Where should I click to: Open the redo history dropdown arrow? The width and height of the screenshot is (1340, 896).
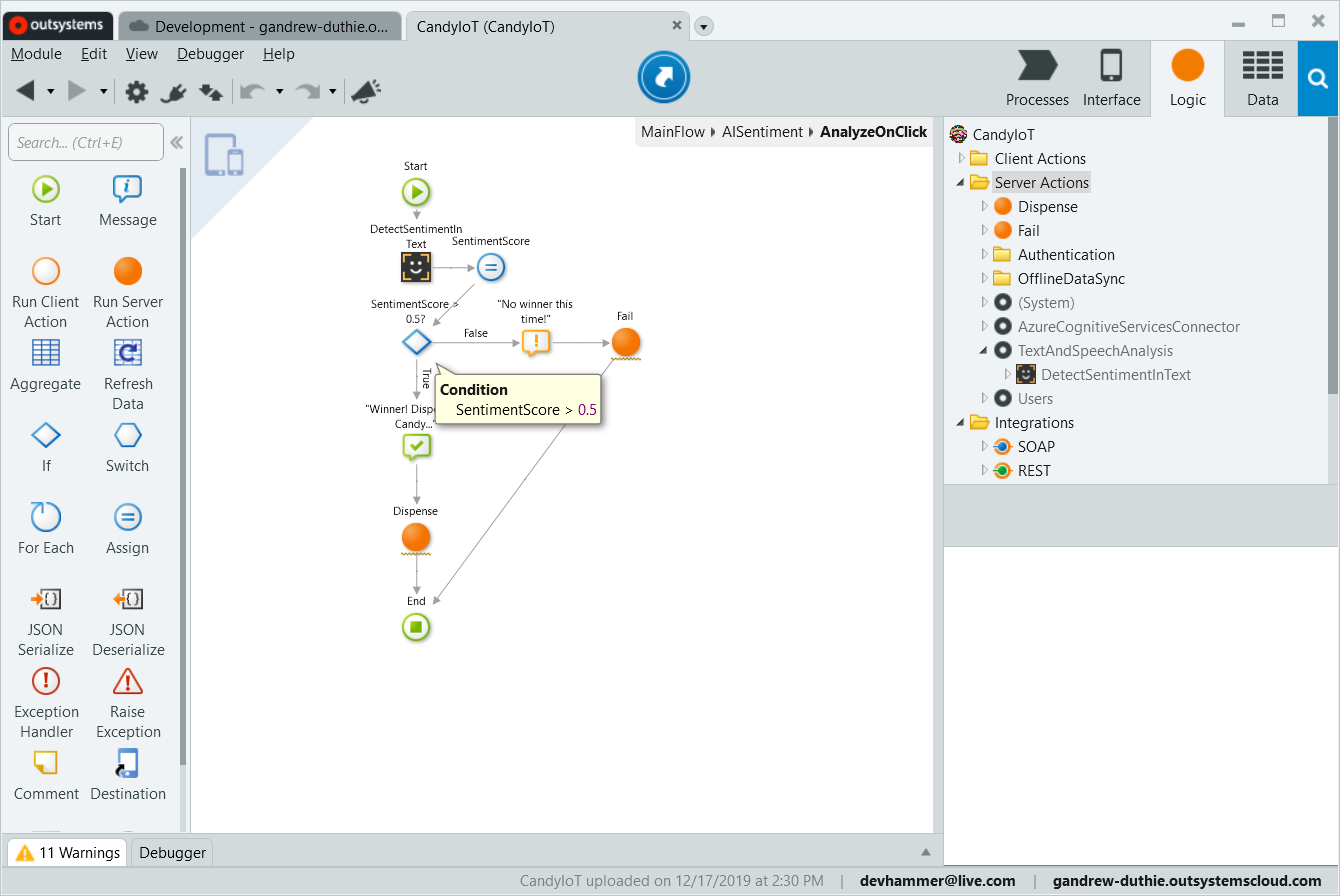[x=332, y=92]
